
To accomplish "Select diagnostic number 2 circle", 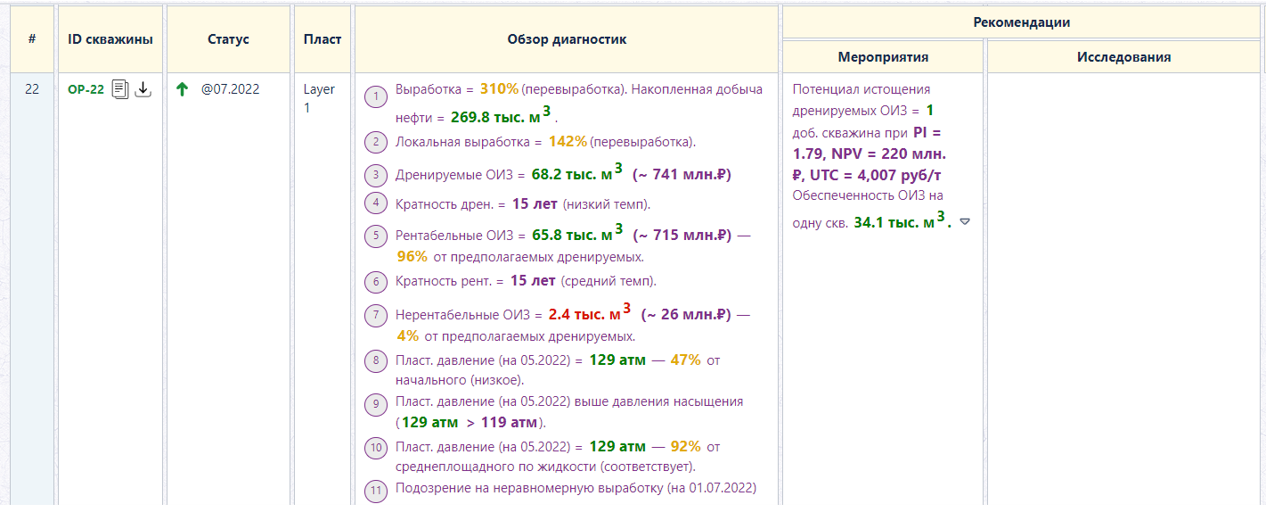I will point(376,141).
